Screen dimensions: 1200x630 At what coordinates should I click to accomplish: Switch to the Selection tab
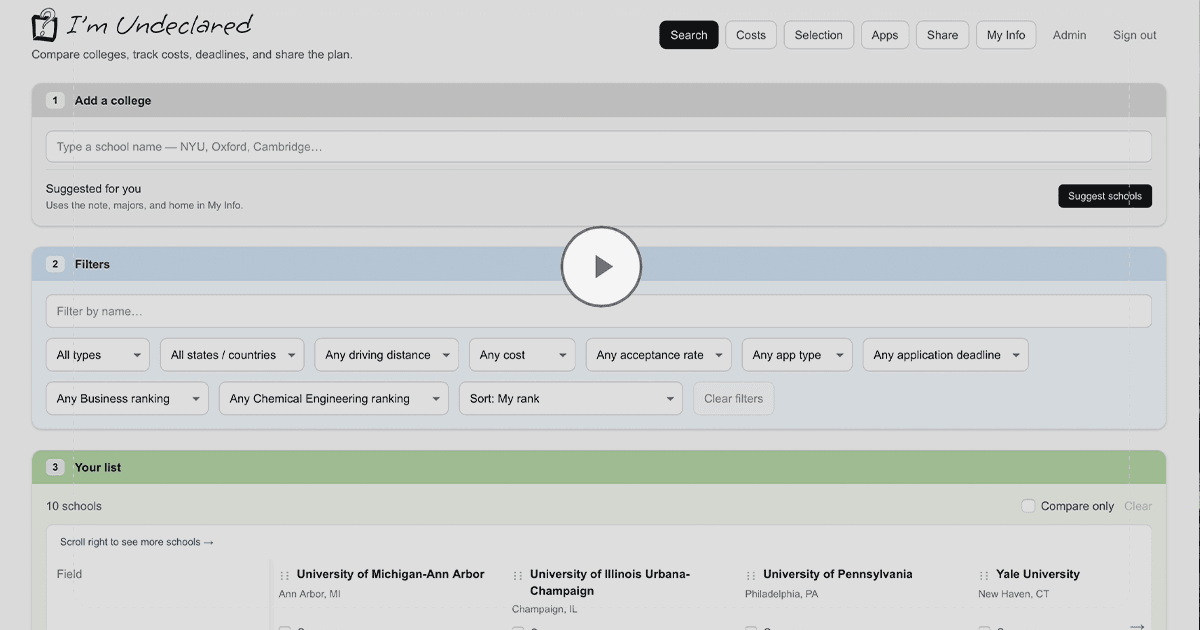coord(819,35)
